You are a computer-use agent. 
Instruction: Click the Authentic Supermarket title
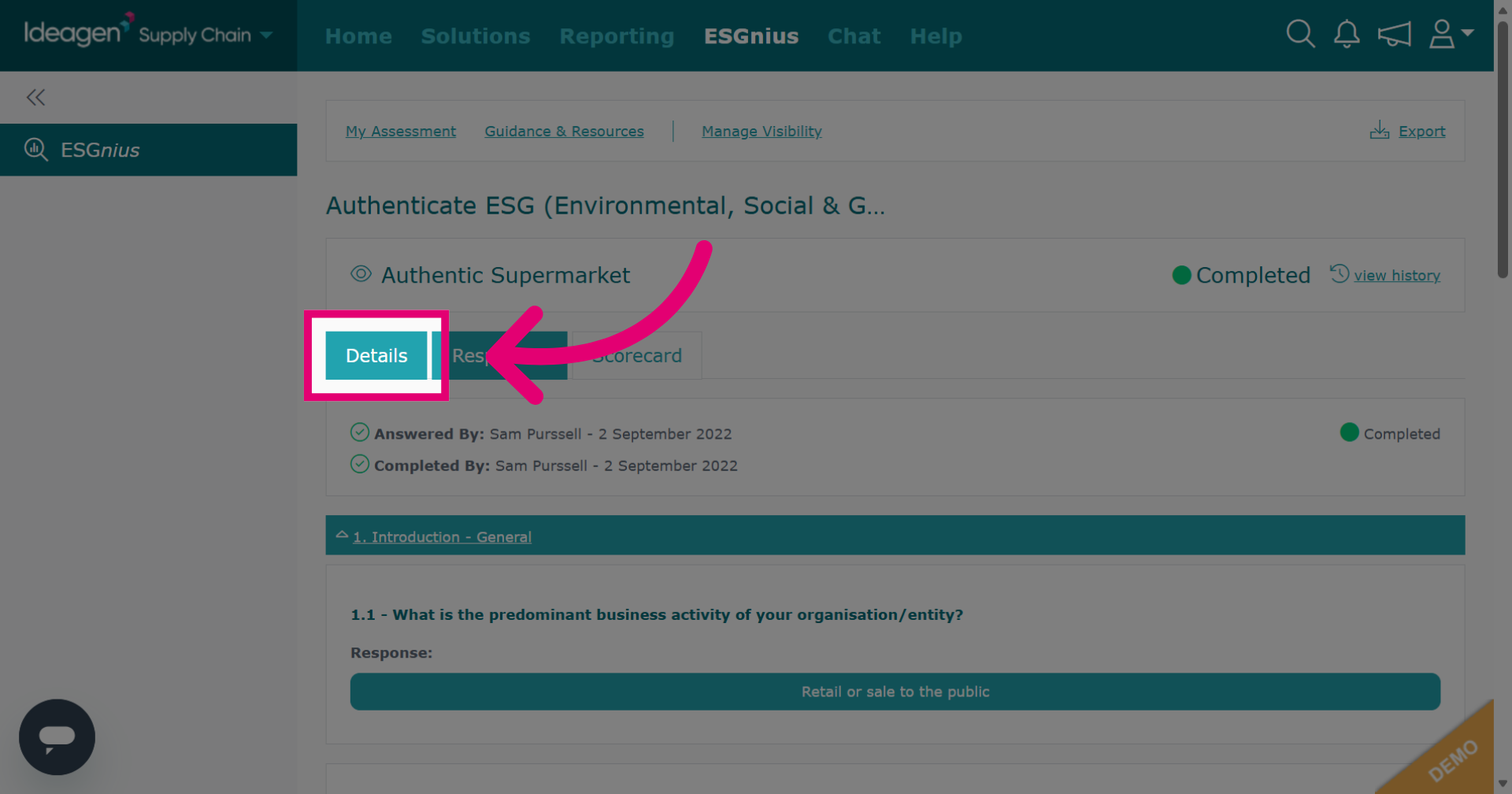pos(506,275)
